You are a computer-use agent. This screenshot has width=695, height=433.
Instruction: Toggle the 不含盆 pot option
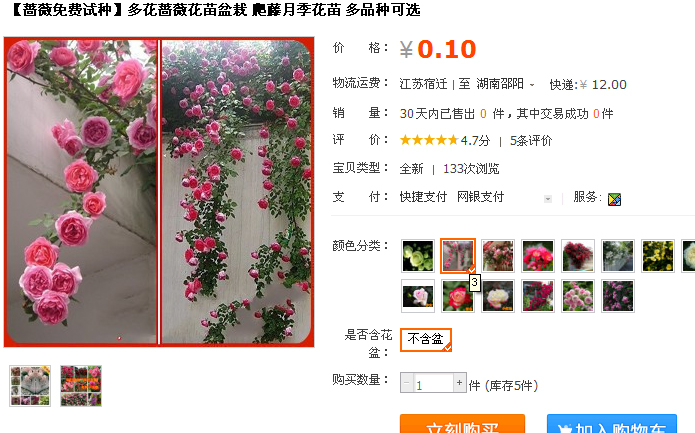pos(426,340)
